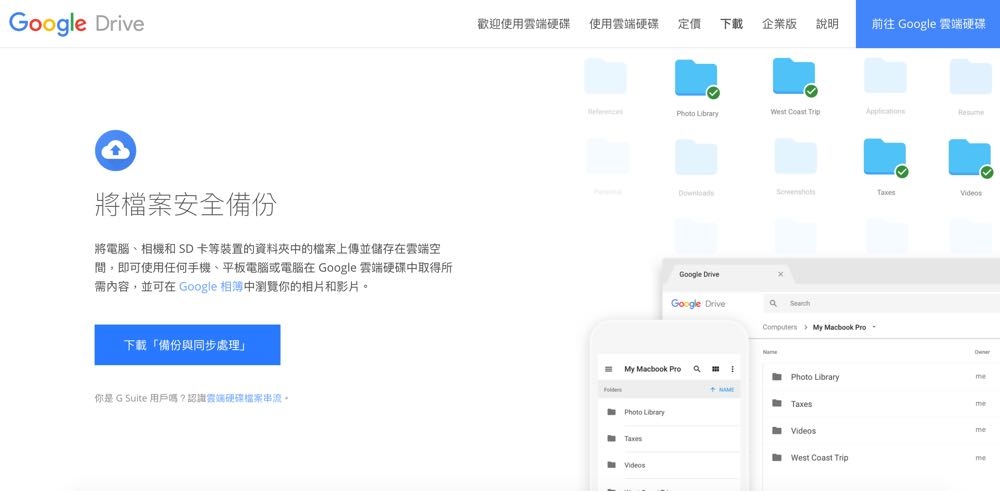This screenshot has width=1000, height=491.
Task: Click the Videos folder icon in grid
Action: click(970, 159)
